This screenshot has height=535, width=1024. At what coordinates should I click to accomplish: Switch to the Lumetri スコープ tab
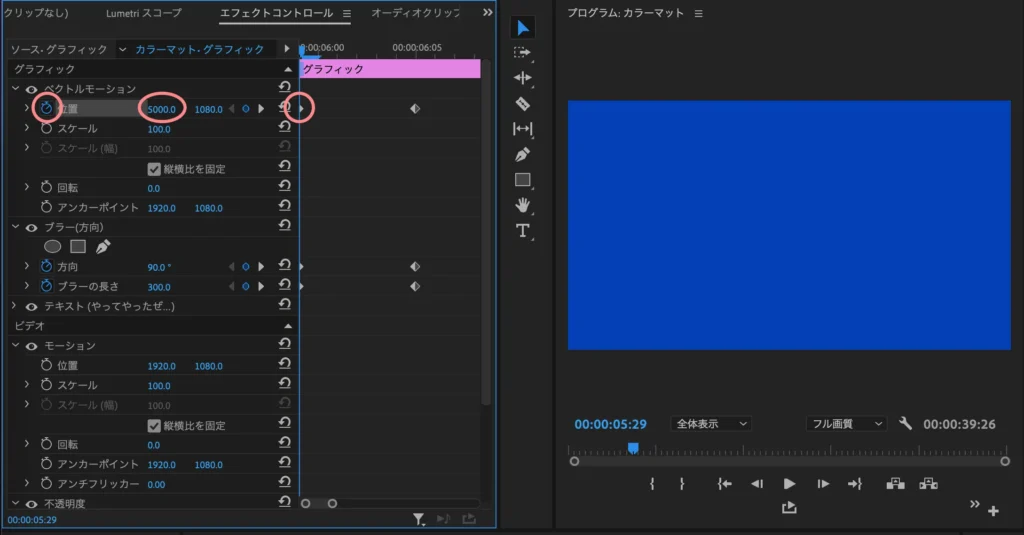point(144,13)
